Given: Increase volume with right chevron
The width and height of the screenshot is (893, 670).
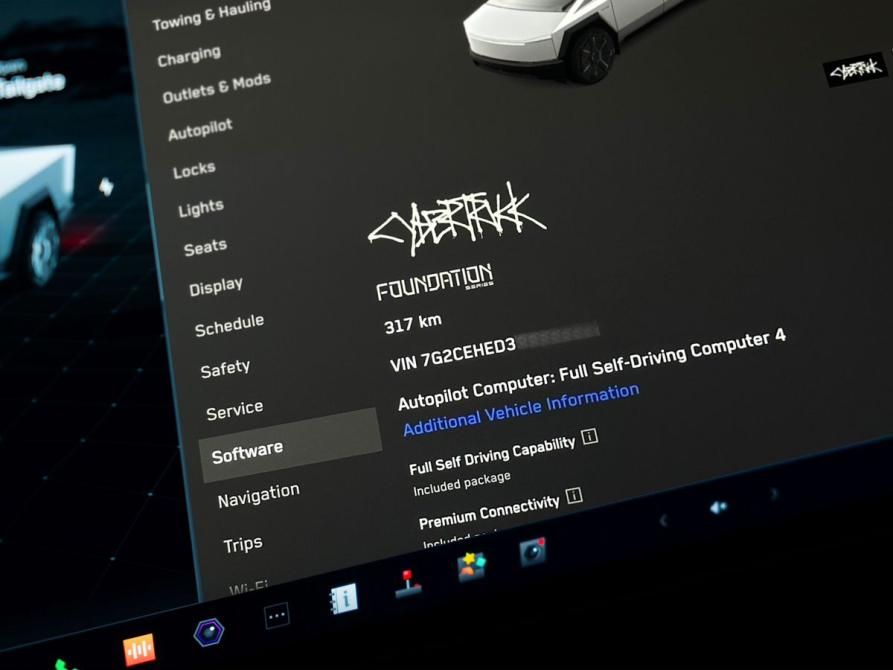Looking at the screenshot, I should pyautogui.click(x=773, y=493).
